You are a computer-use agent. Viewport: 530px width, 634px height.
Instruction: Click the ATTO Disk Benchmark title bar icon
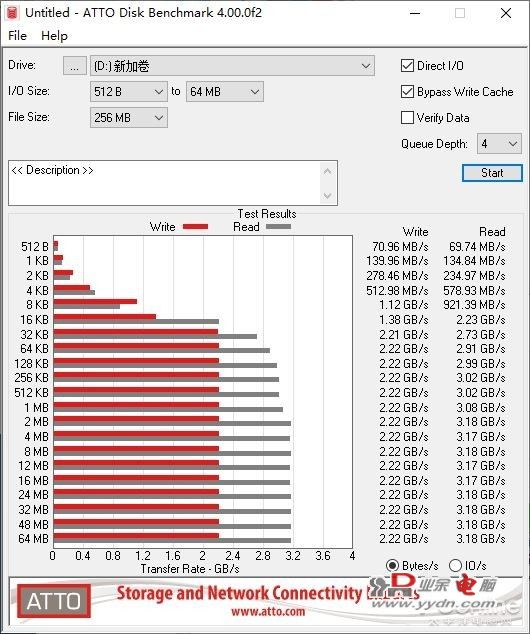[12, 13]
